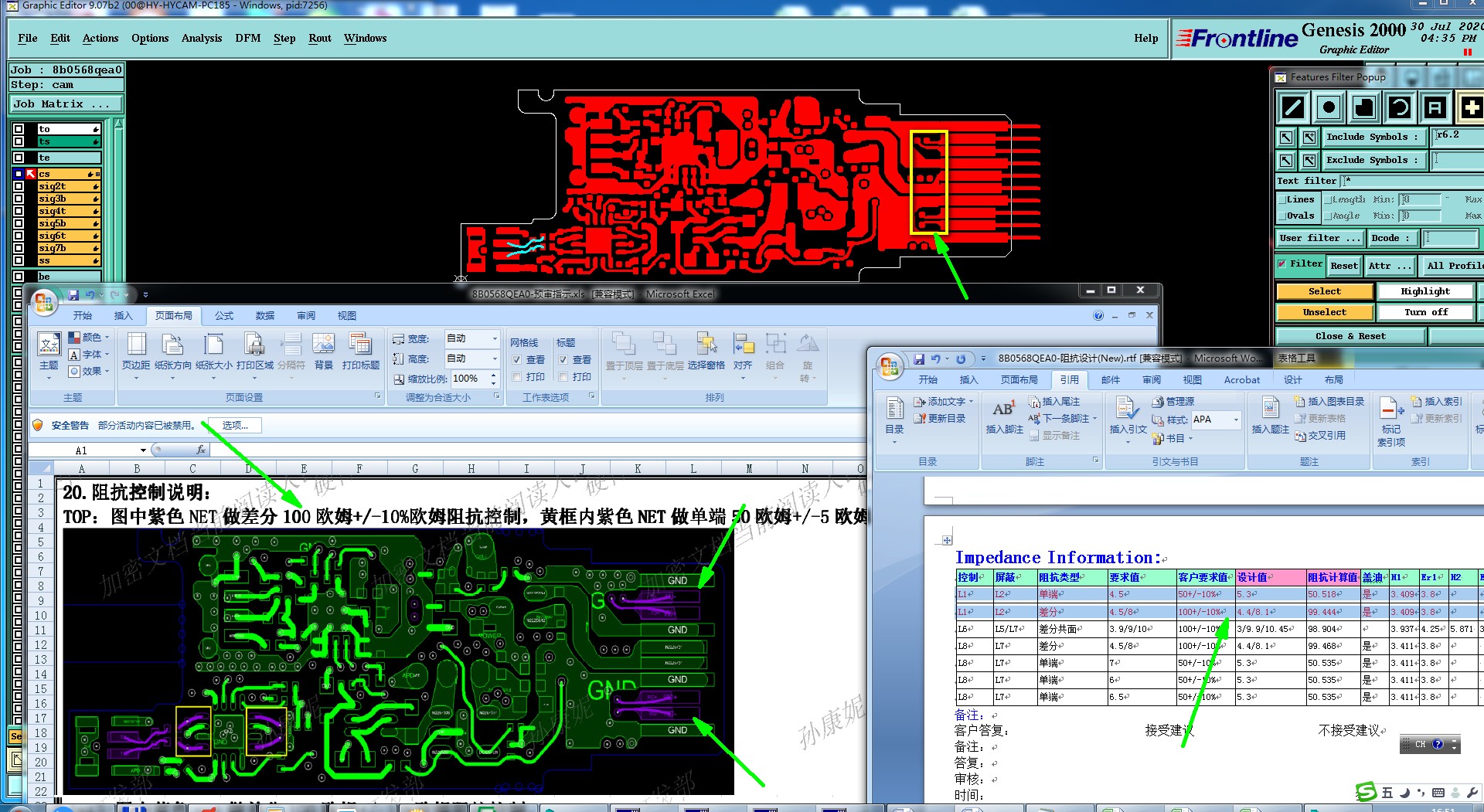Click Include Symbols input field
Screen dimensions: 1484x812
[x=1458, y=136]
